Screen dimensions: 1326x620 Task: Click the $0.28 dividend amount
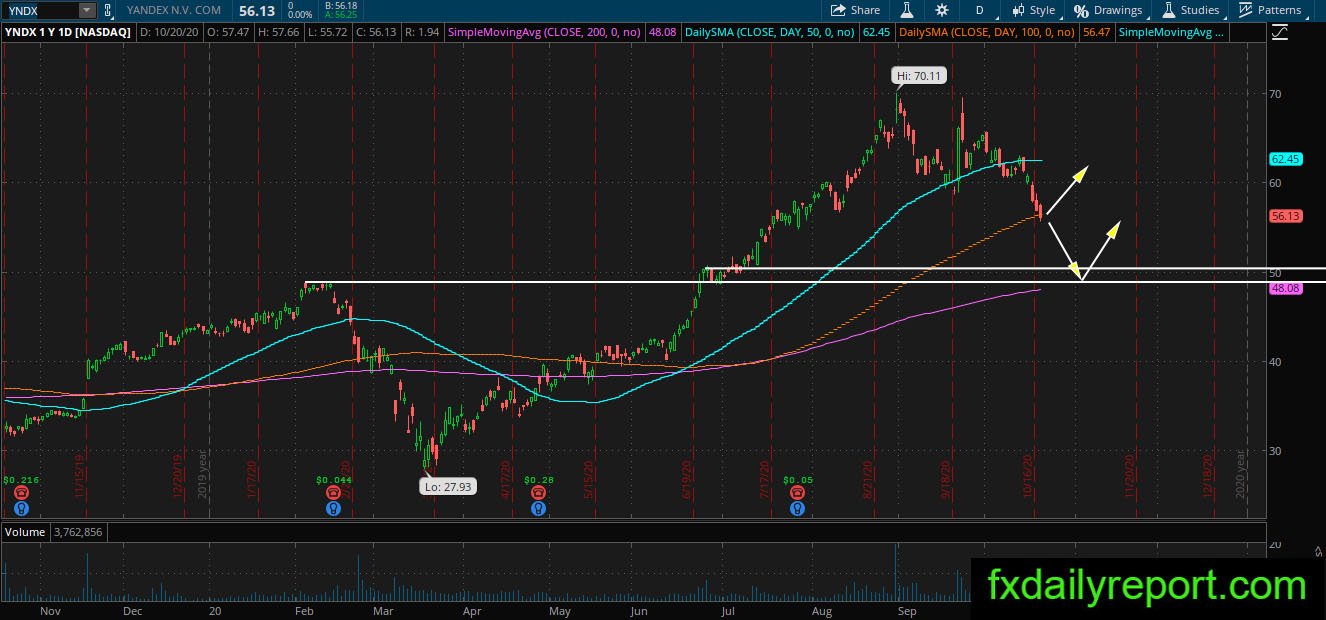point(538,480)
